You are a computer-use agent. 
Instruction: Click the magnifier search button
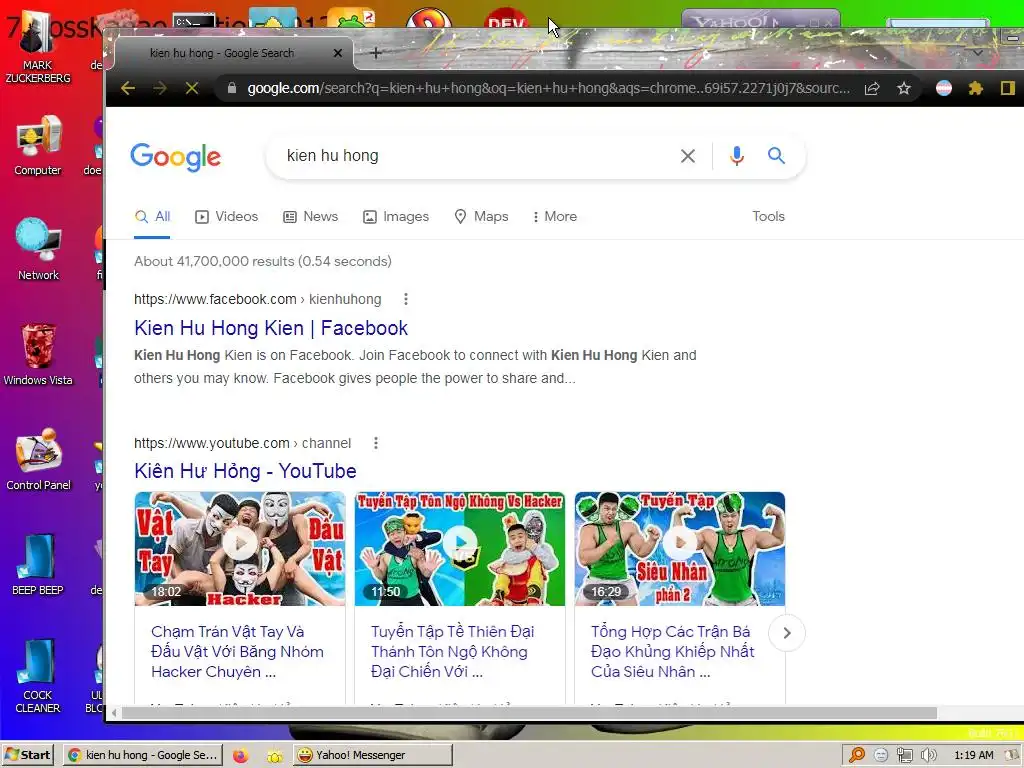tap(776, 155)
